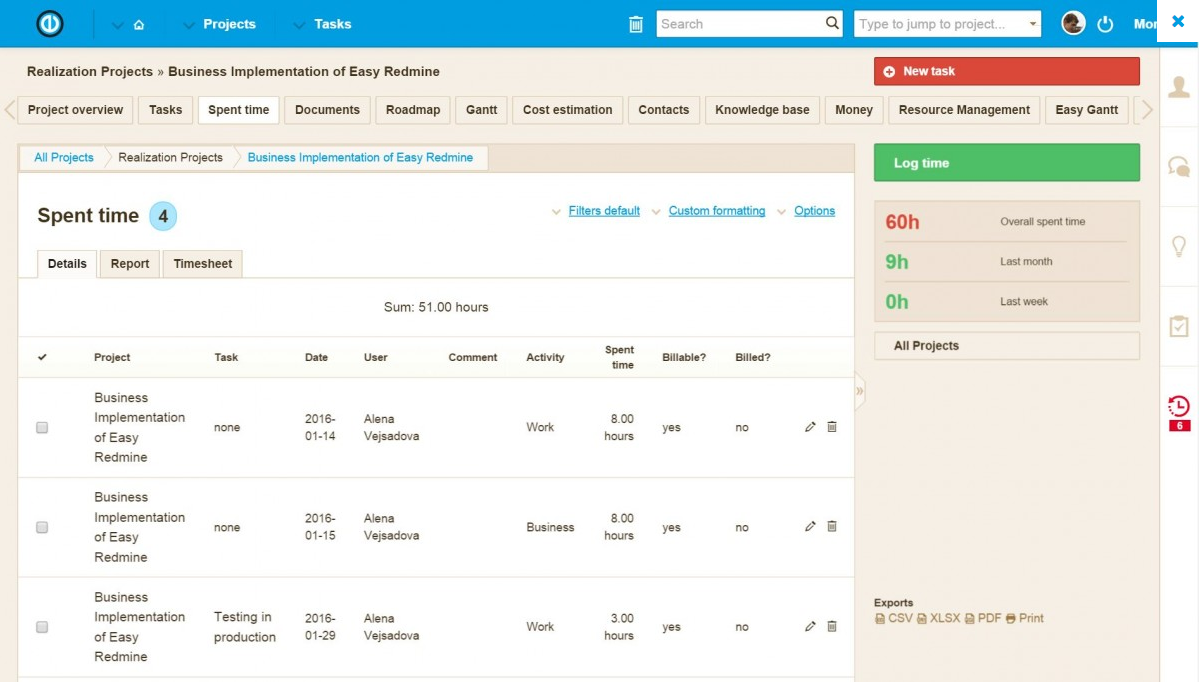Expand the home menu dropdown arrow
1199x682 pixels.
point(117,25)
